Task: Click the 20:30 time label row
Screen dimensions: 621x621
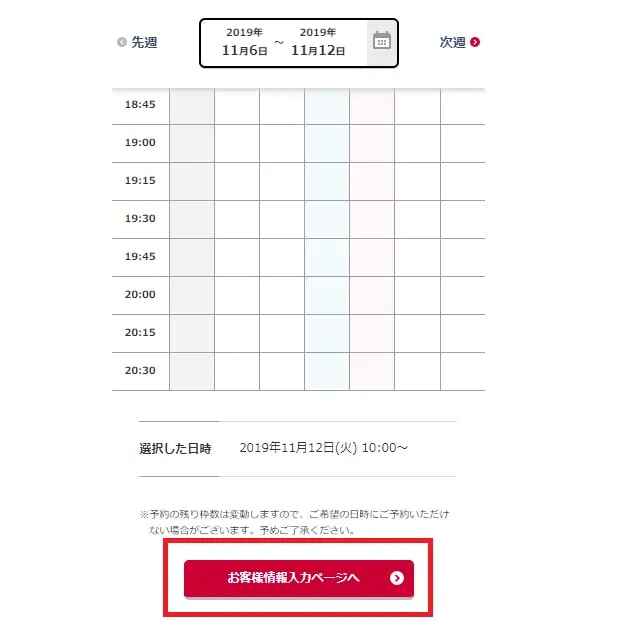Action: point(140,371)
